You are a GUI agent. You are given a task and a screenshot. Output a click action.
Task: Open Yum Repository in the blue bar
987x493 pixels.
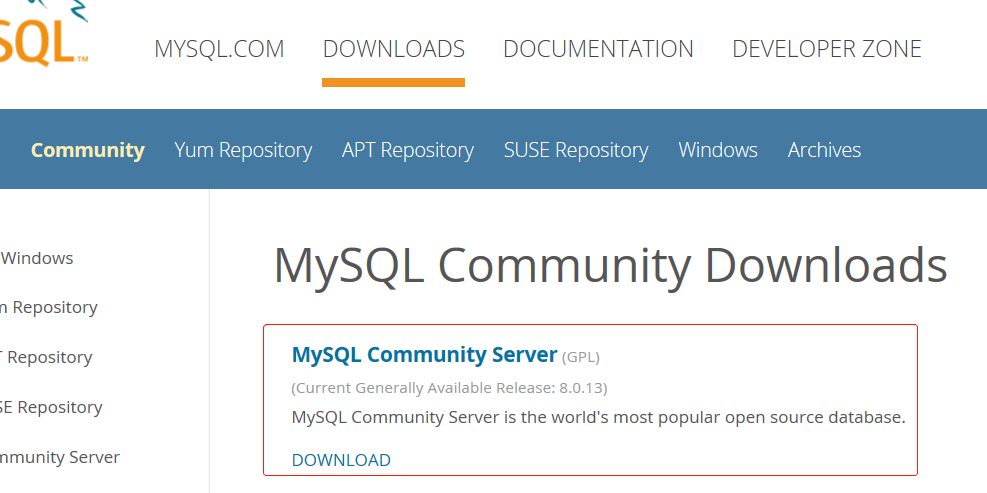click(243, 150)
